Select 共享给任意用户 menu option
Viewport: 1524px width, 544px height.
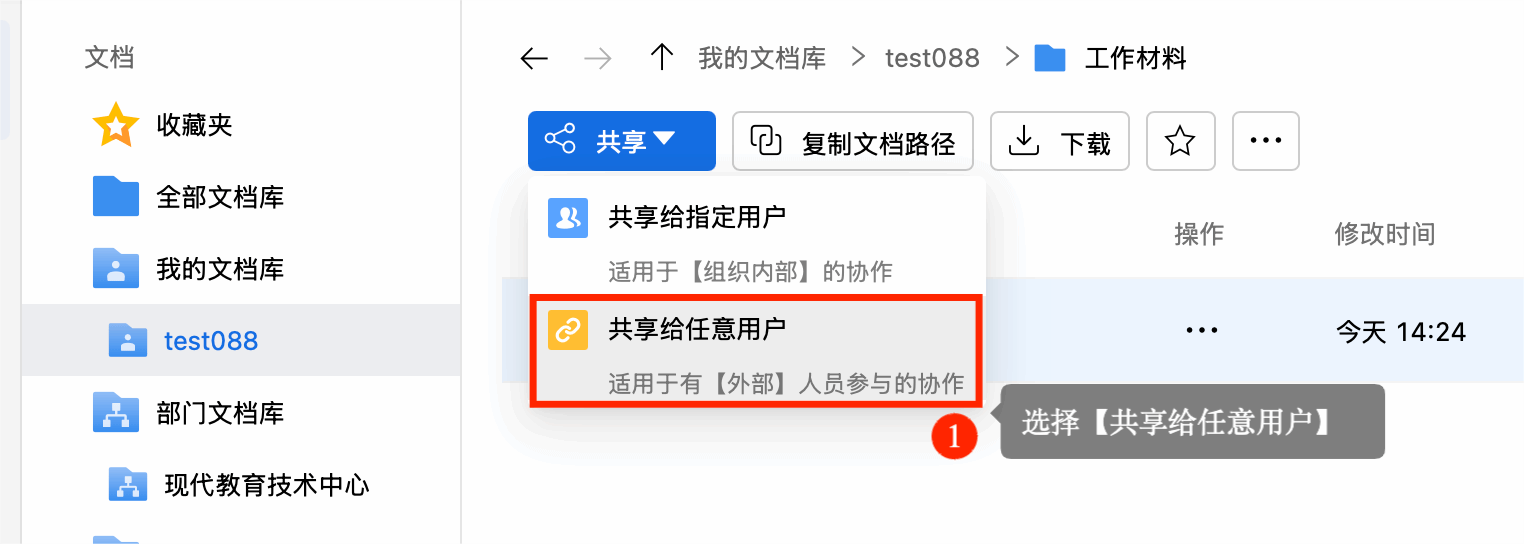coord(756,350)
